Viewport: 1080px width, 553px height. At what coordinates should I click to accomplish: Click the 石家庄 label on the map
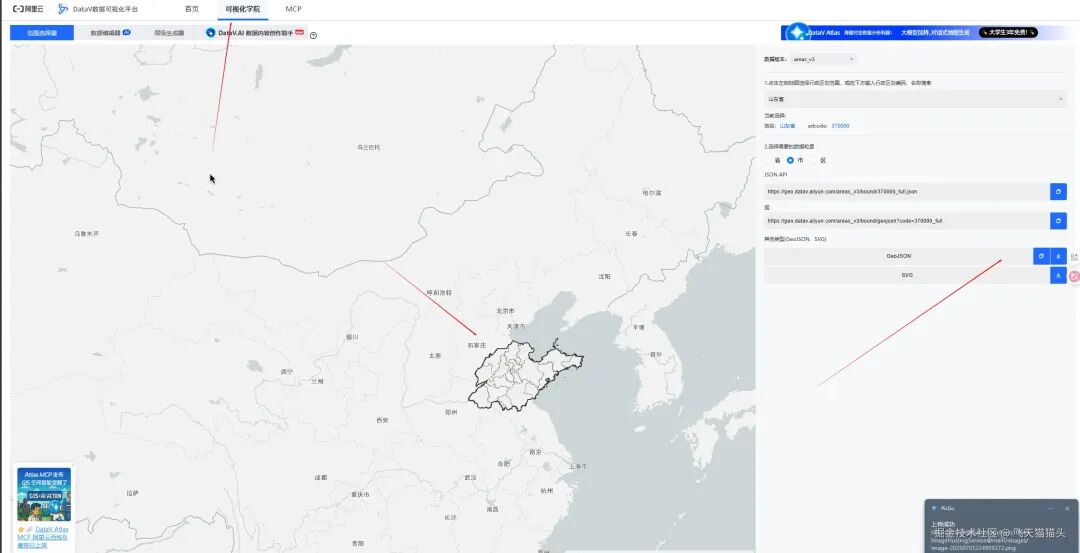477,344
